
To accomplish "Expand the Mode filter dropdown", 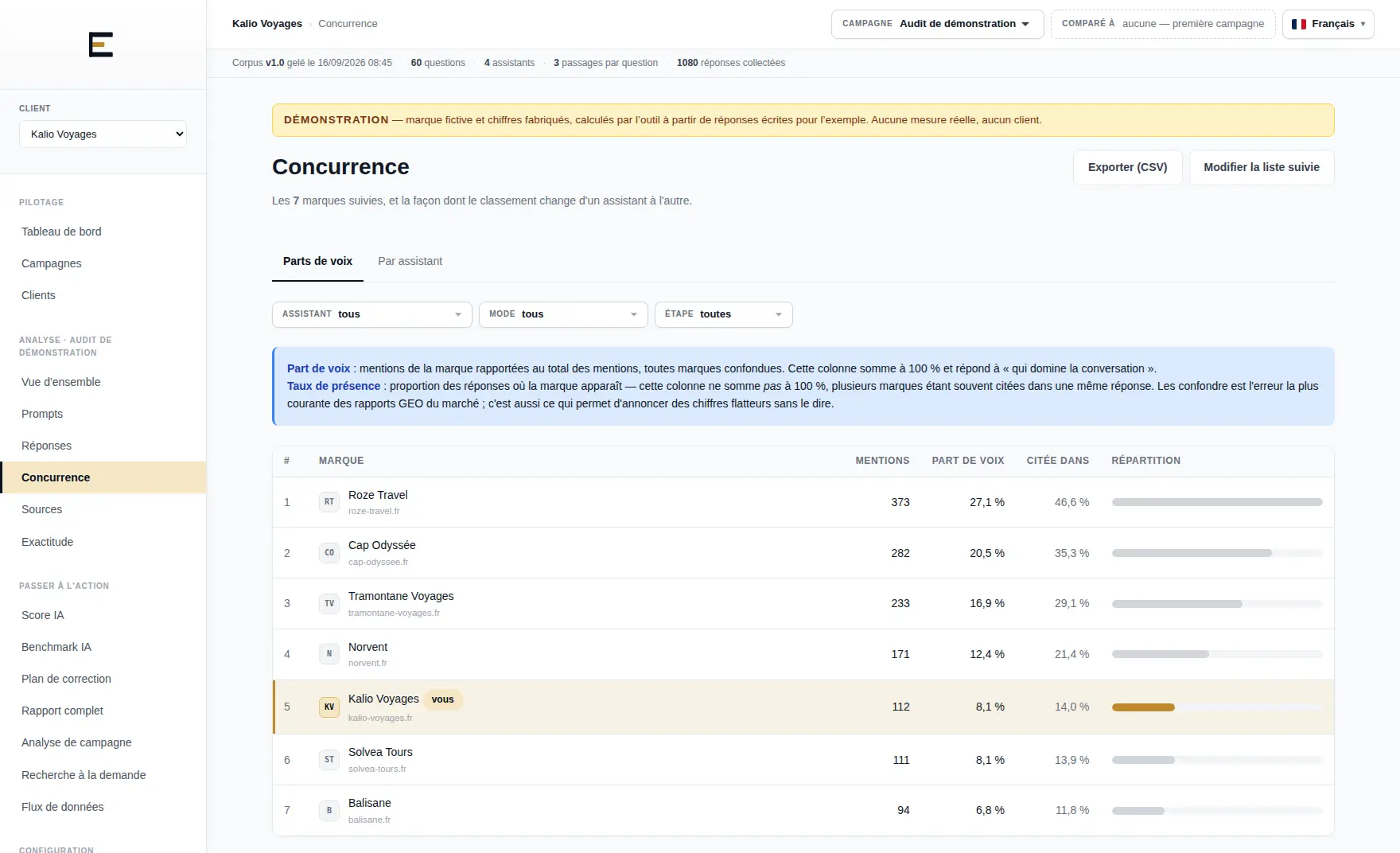I will (563, 314).
